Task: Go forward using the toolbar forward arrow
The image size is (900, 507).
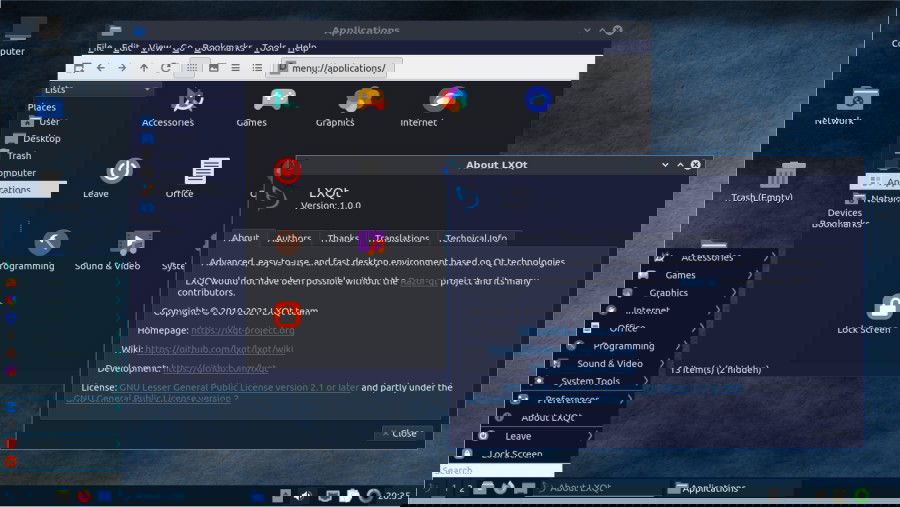Action: click(122, 68)
